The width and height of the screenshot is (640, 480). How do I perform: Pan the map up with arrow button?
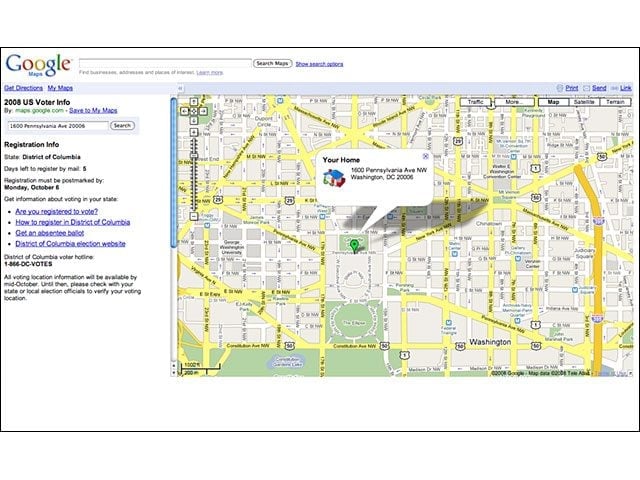click(x=194, y=102)
